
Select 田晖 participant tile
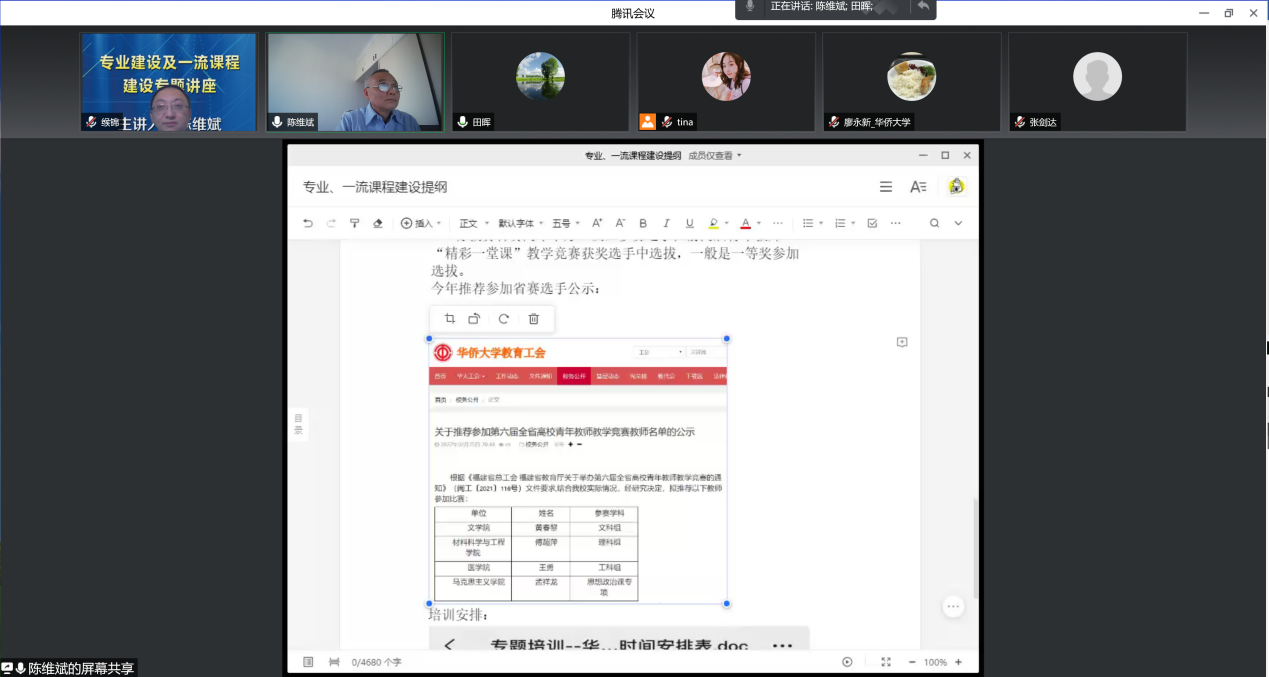tap(541, 82)
